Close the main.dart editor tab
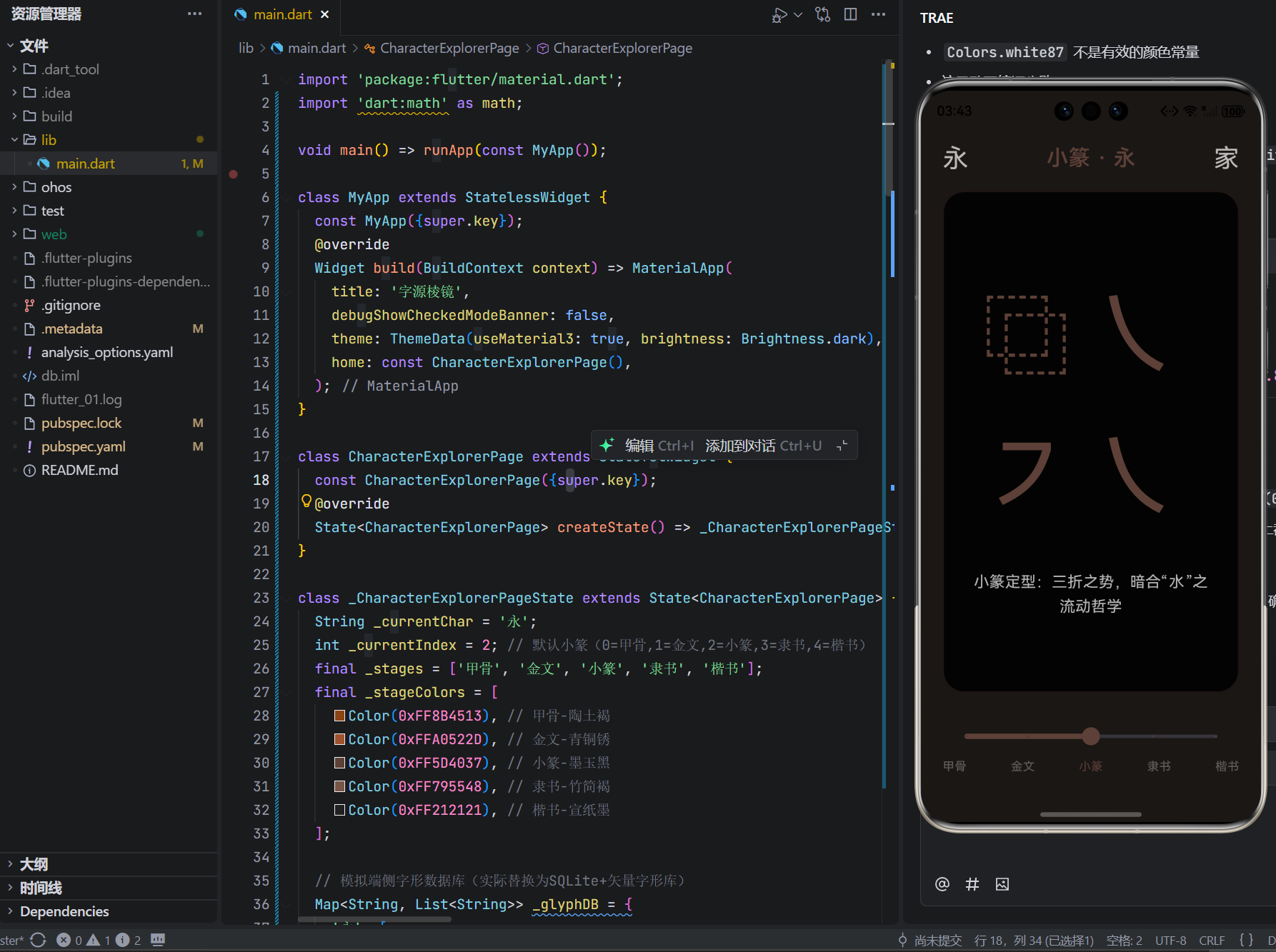Screen dimensions: 1276x952 pos(325,14)
